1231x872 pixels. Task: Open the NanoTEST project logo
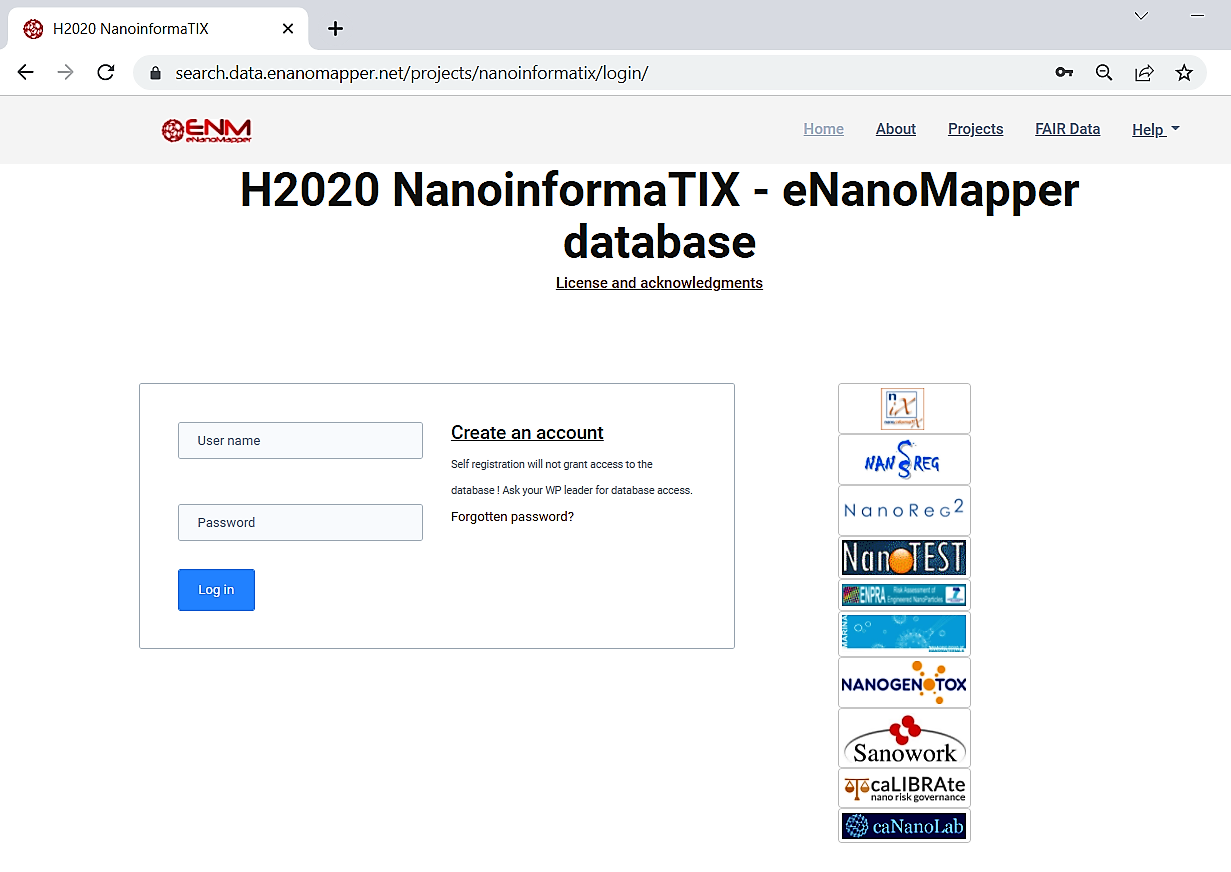pyautogui.click(x=904, y=557)
